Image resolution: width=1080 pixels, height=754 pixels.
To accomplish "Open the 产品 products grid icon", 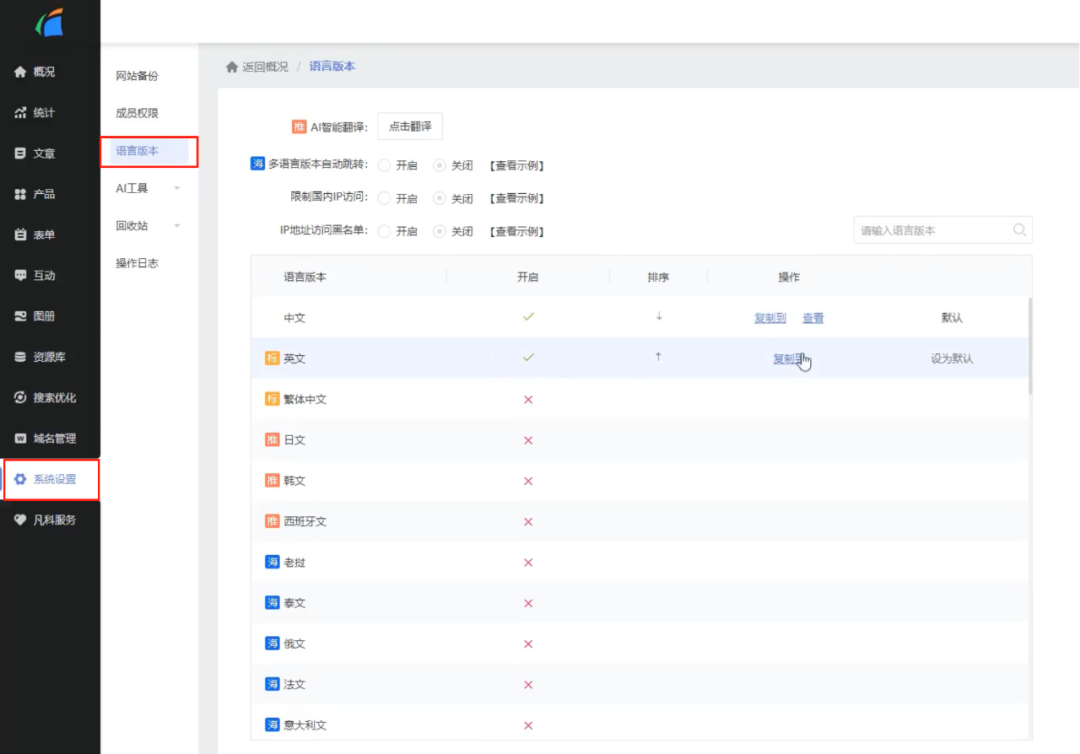I will (x=20, y=194).
